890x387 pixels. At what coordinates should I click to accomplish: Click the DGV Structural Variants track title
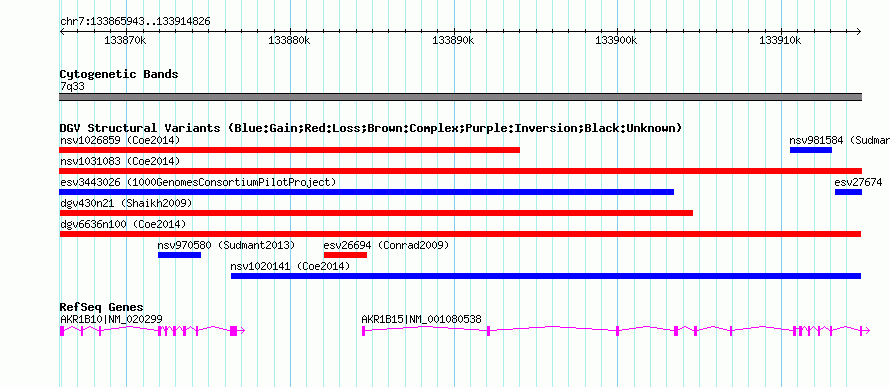[x=370, y=128]
